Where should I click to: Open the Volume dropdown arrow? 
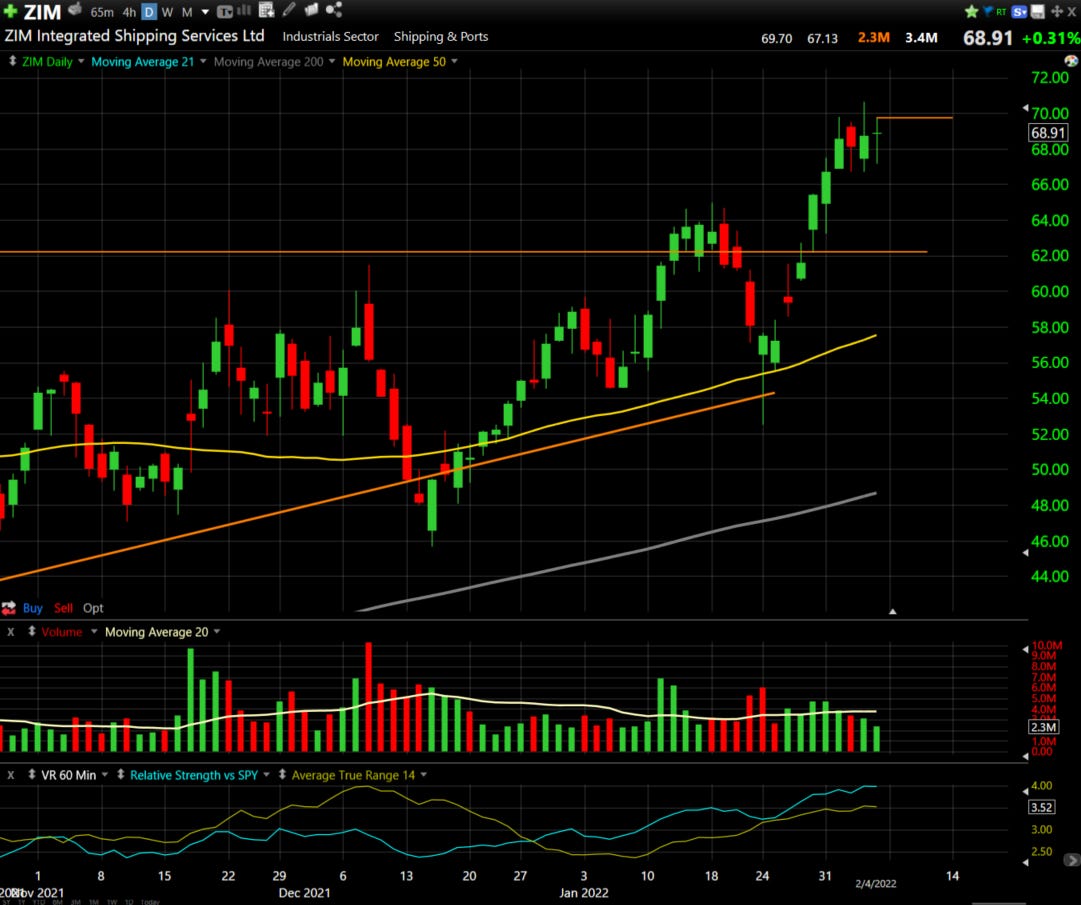coord(94,631)
